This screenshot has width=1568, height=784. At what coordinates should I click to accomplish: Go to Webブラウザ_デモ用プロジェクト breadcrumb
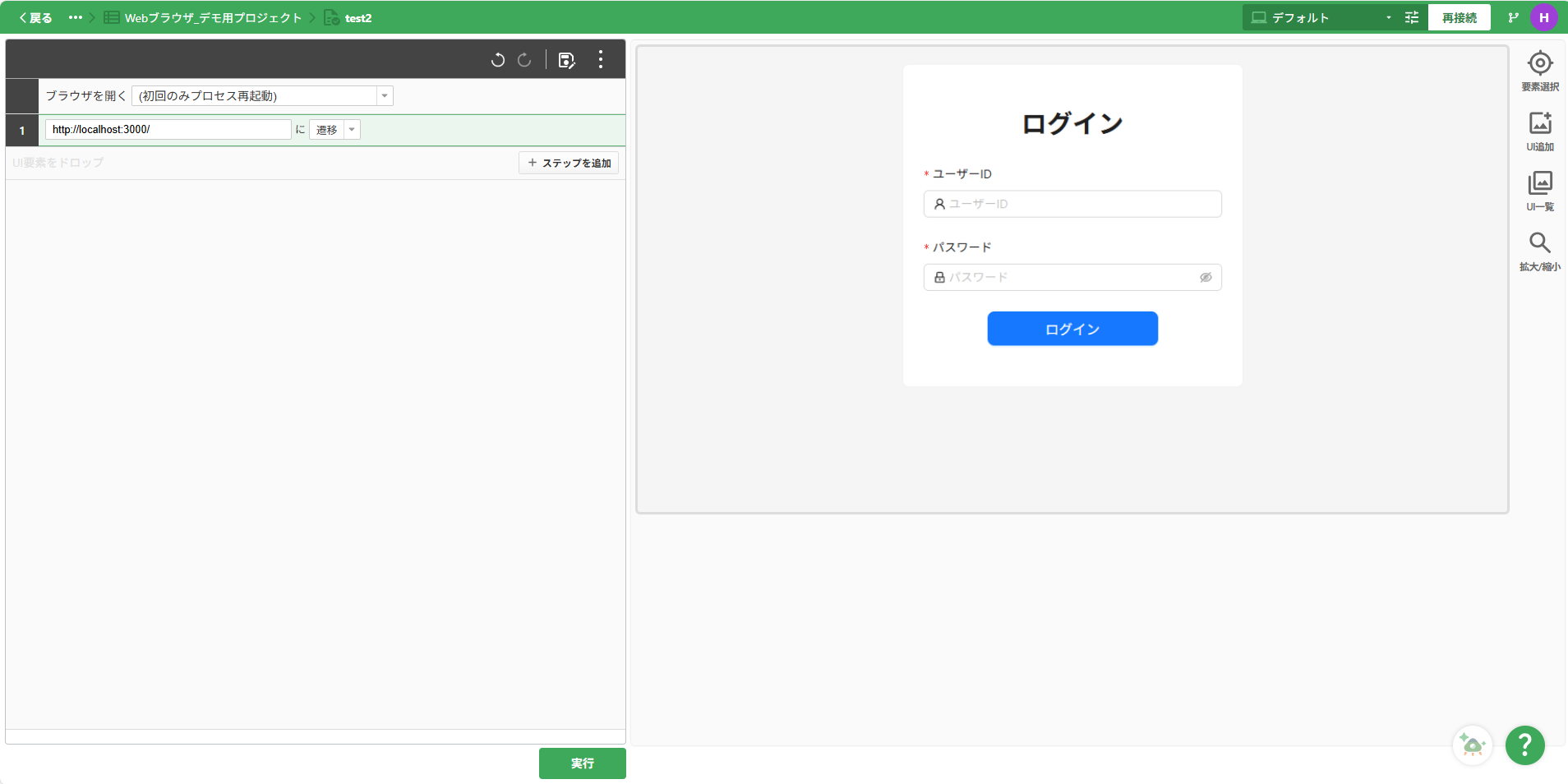(212, 18)
